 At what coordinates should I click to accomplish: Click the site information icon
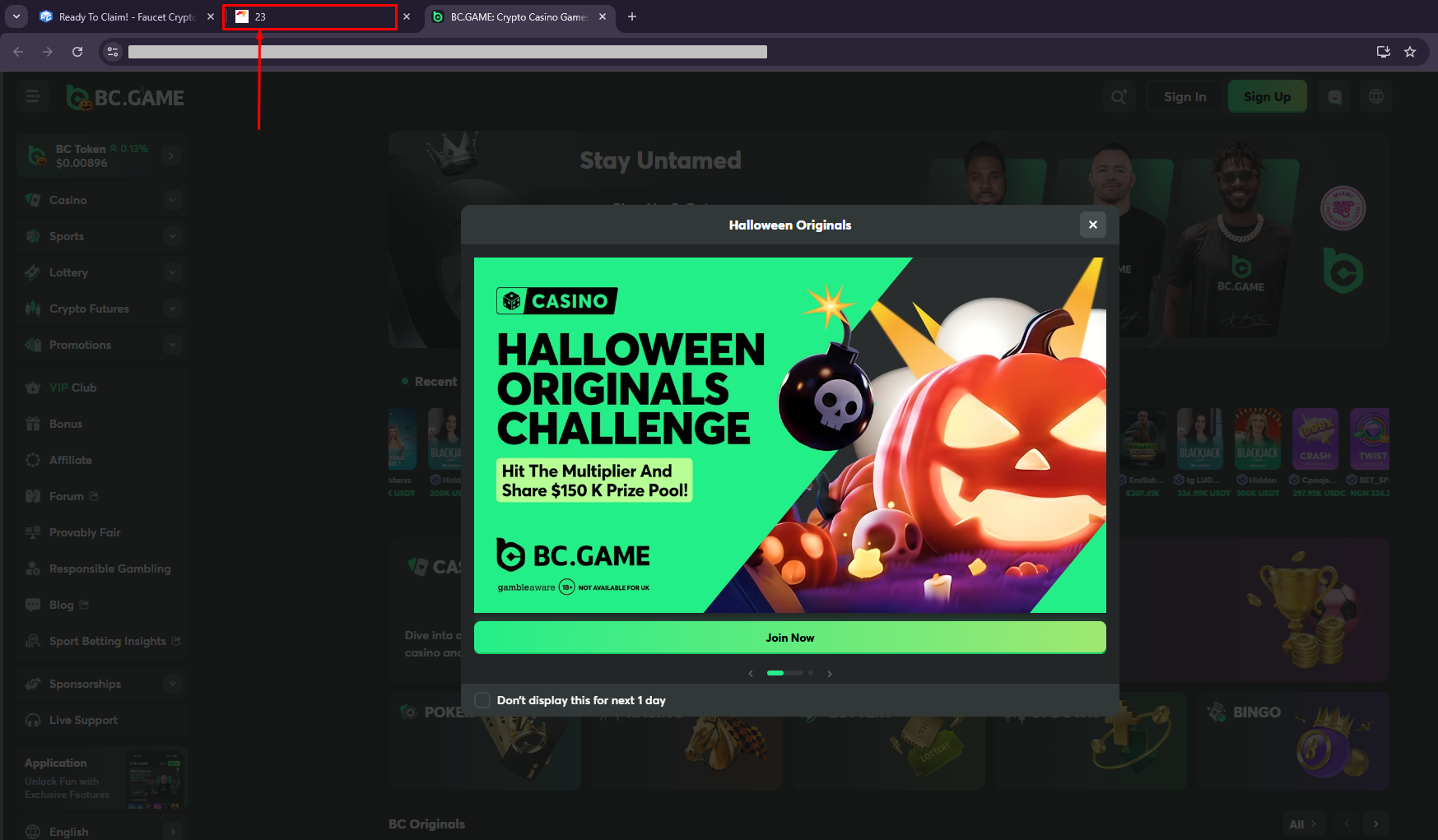pos(113,52)
